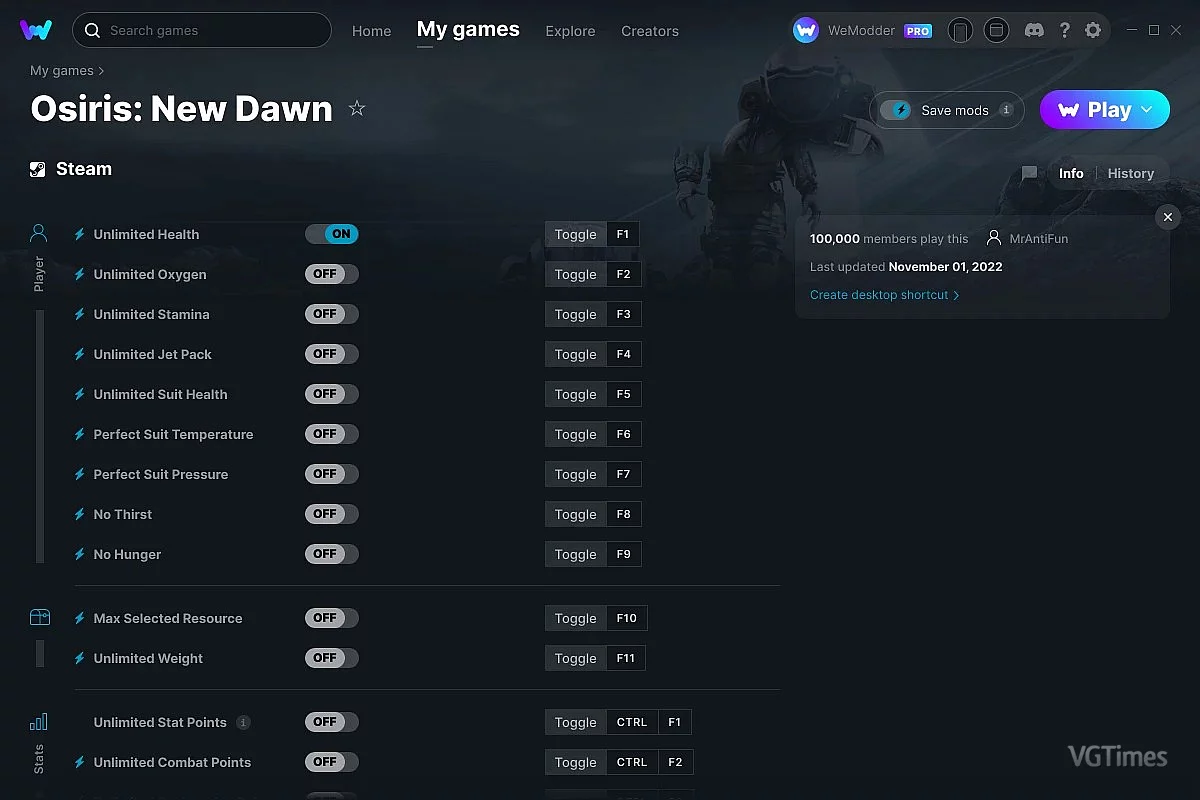Open the settings gear icon
Viewport: 1200px width, 800px height.
tap(1093, 30)
